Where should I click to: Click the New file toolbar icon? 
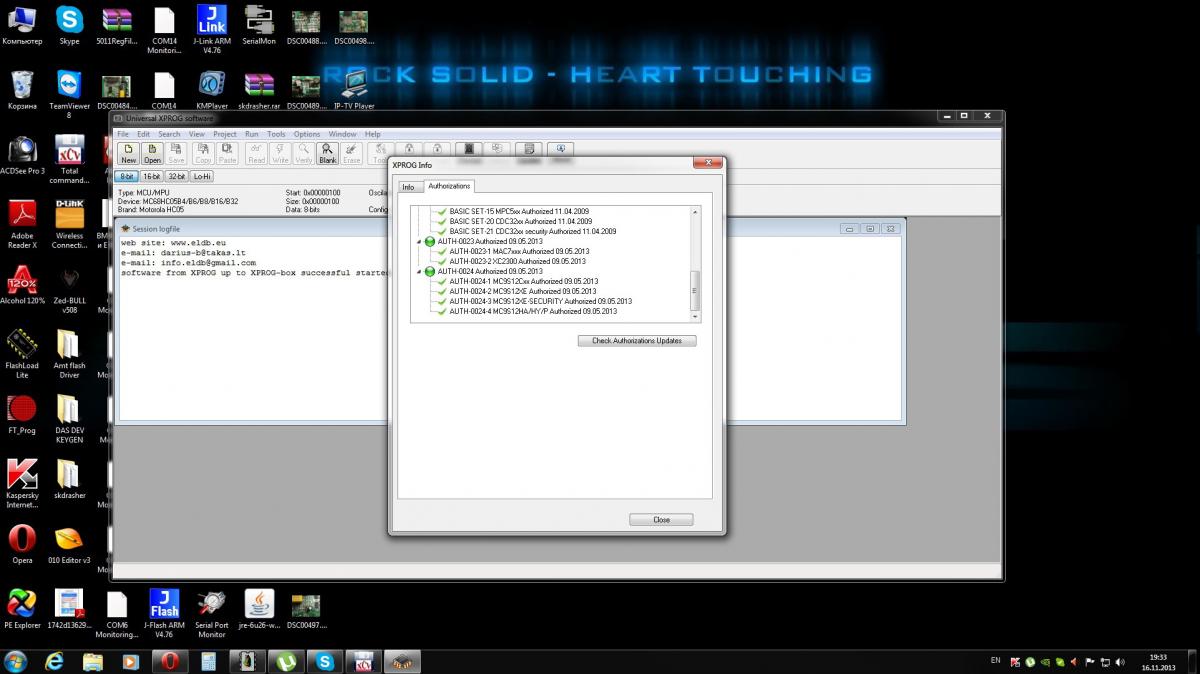(x=128, y=154)
